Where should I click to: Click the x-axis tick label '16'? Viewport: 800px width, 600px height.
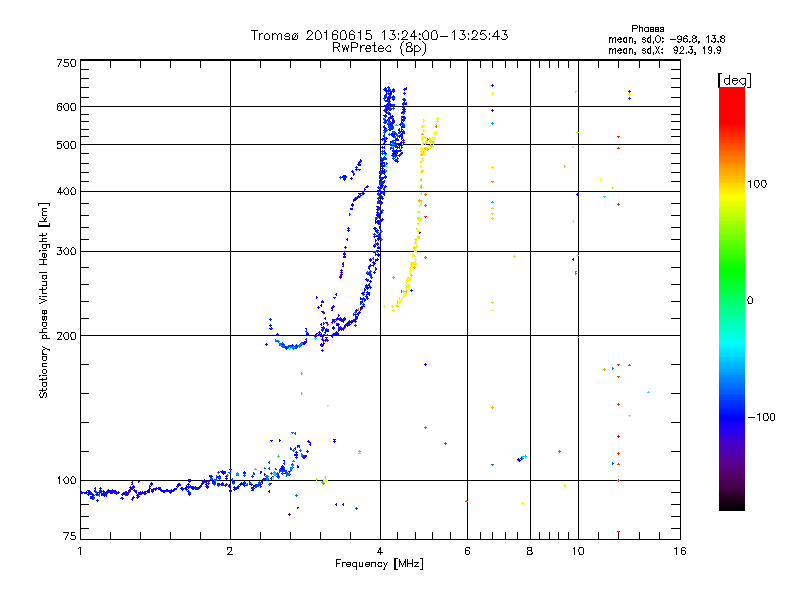[x=680, y=551]
